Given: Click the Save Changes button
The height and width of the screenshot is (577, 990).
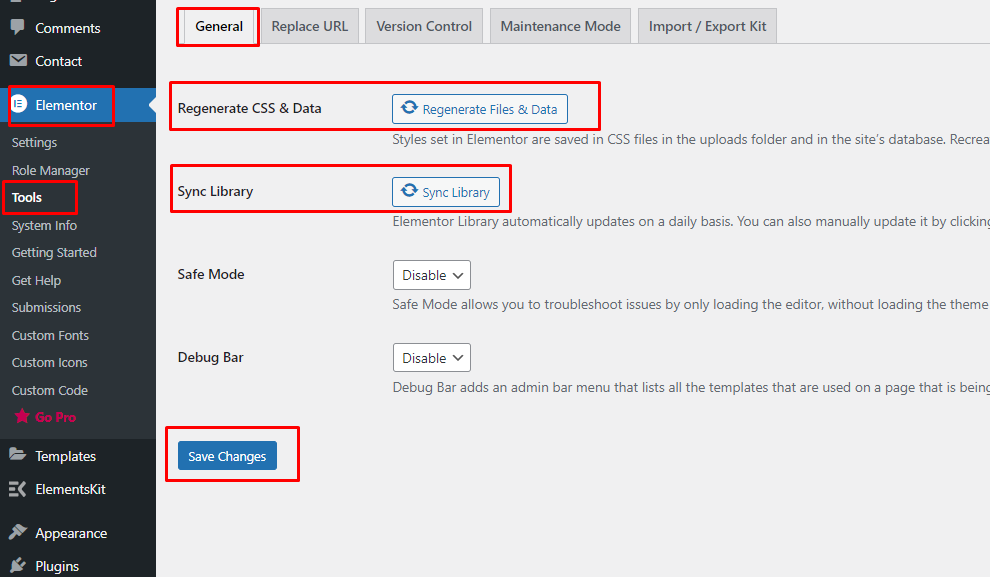Looking at the screenshot, I should pyautogui.click(x=227, y=456).
